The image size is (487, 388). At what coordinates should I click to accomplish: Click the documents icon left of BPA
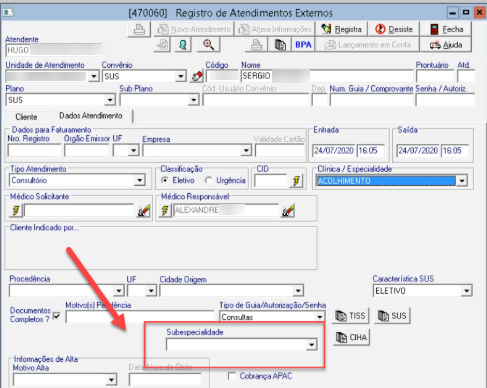tap(280, 45)
